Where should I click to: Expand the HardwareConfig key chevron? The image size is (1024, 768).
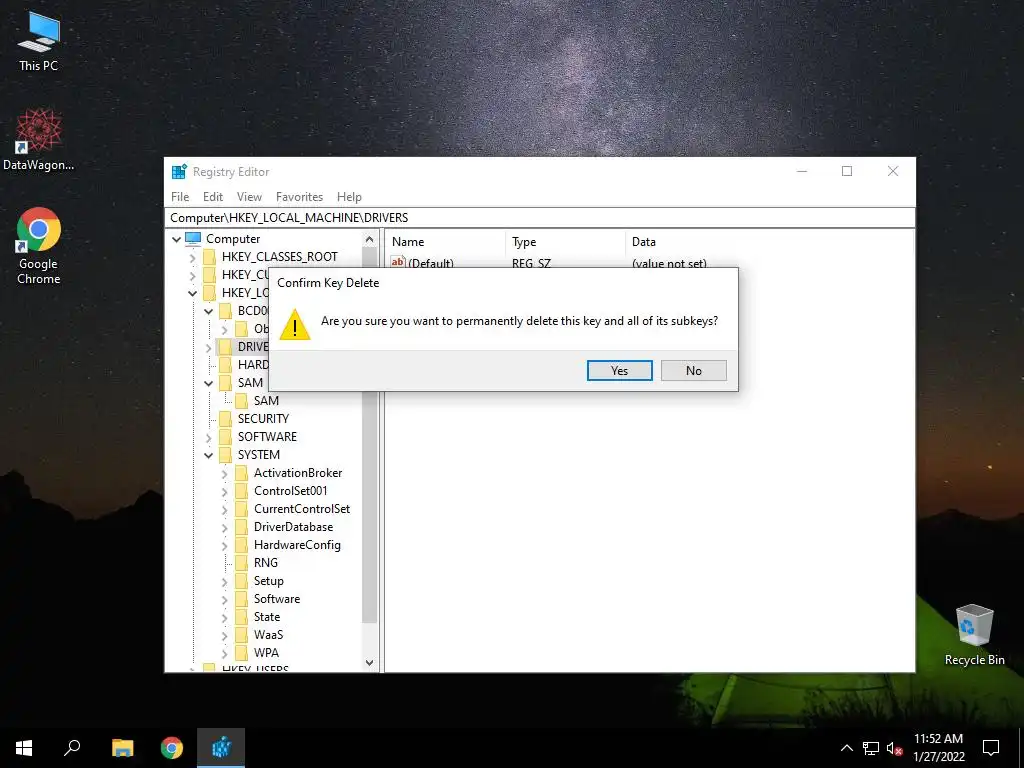(225, 545)
